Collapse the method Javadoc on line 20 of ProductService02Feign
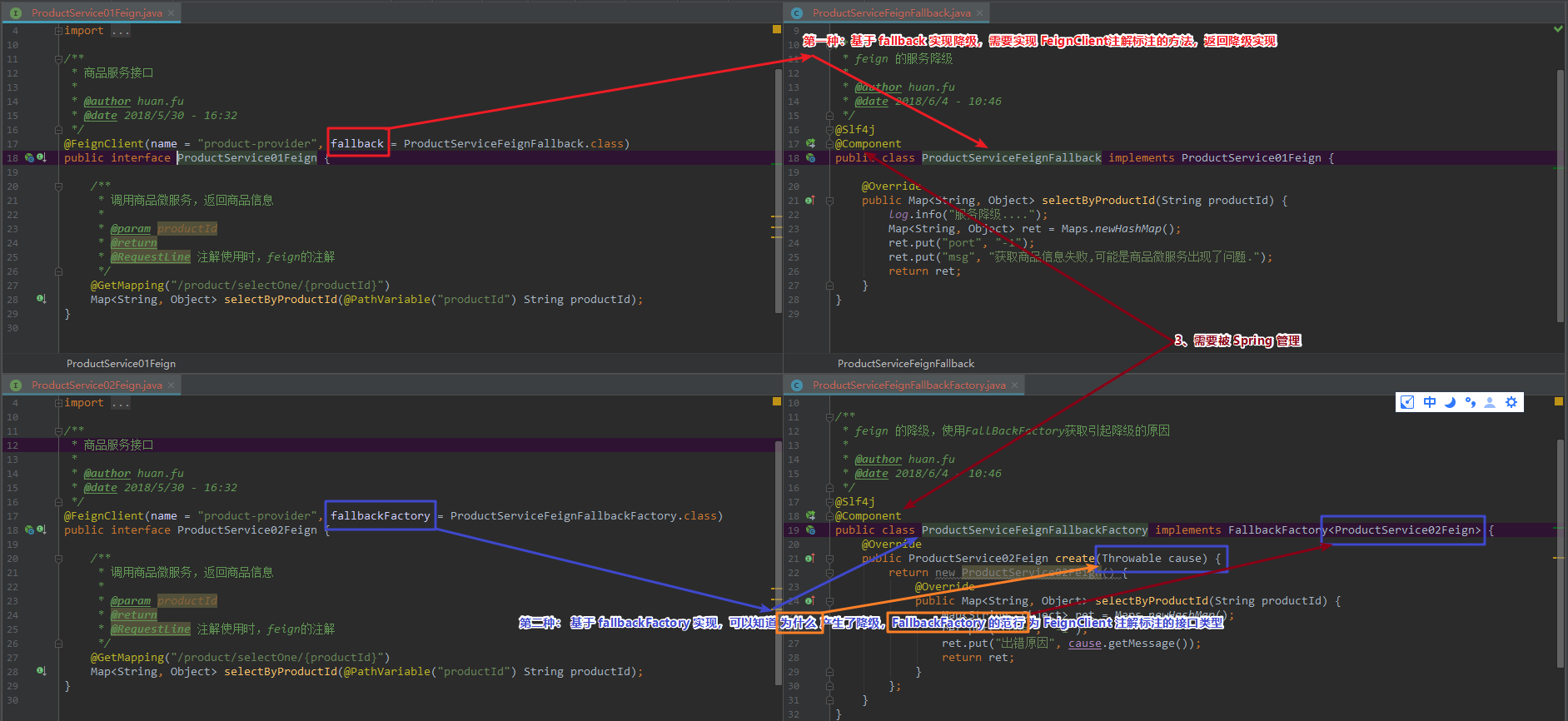 pyautogui.click(x=58, y=559)
